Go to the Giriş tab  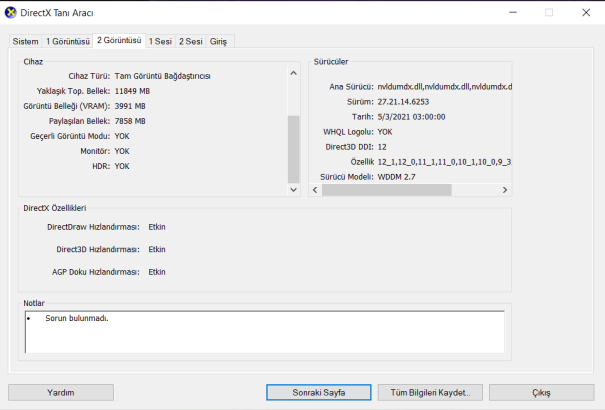tap(218, 41)
